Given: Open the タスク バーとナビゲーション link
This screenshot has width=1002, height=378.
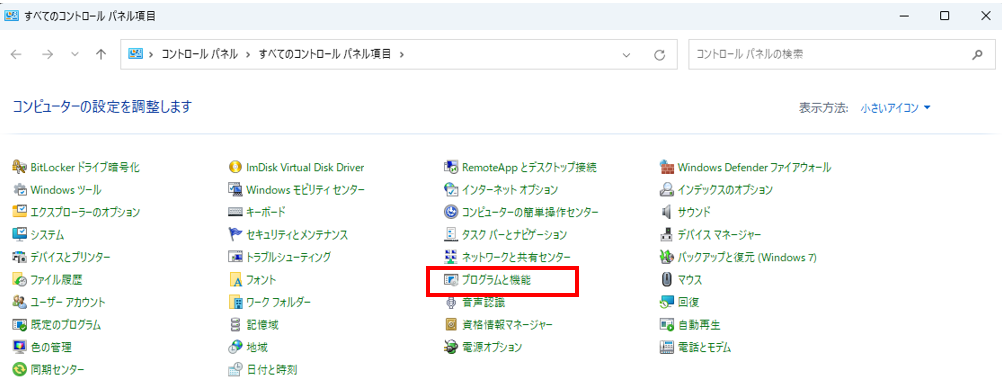Looking at the screenshot, I should click(x=514, y=235).
